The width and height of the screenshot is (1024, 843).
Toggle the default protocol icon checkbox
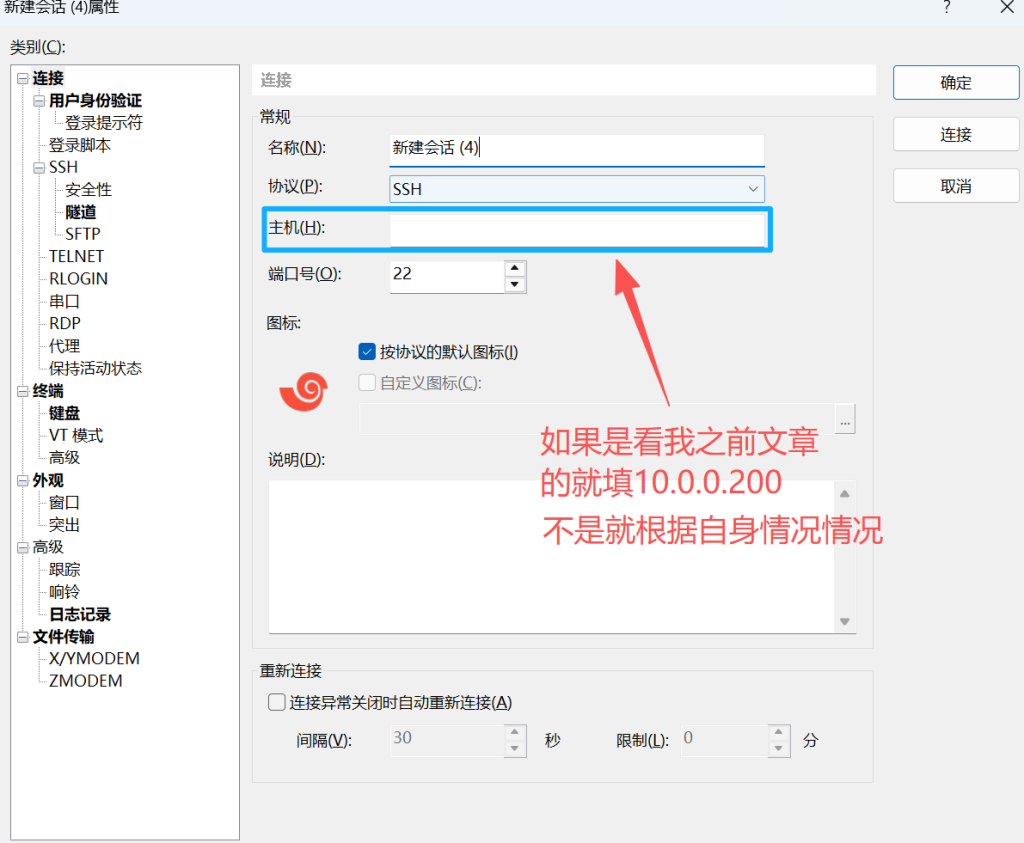pos(367,352)
